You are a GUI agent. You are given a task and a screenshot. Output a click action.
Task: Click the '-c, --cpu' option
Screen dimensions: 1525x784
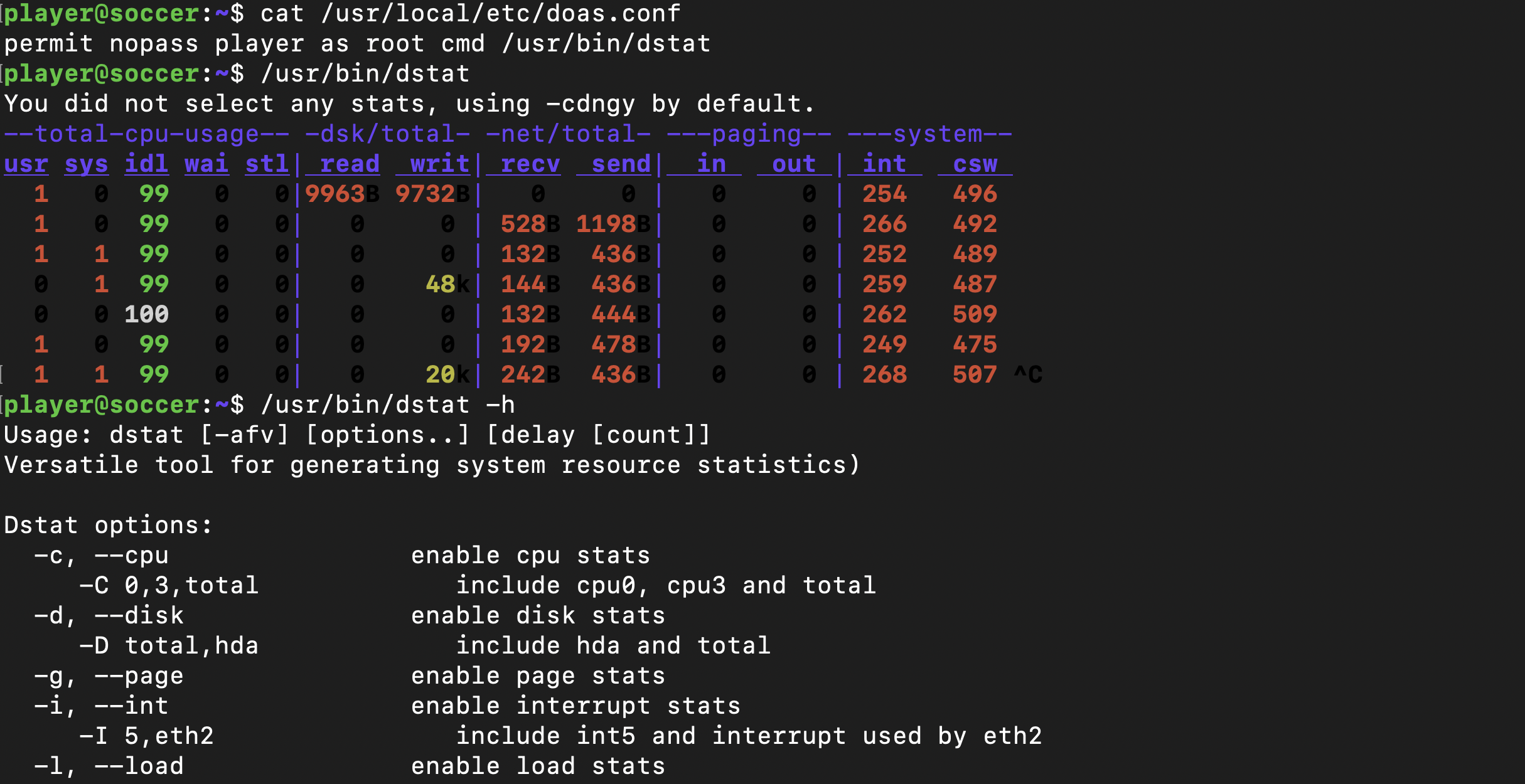pos(102,555)
